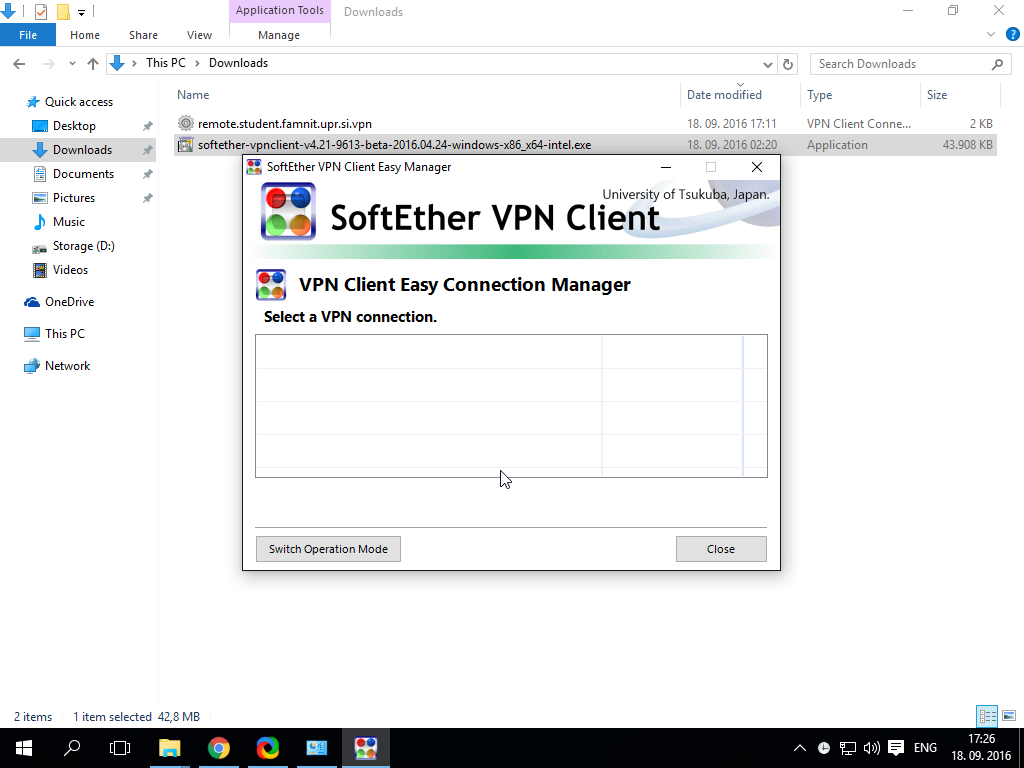Click the Task View taskbar icon
The width and height of the screenshot is (1024, 768).
120,748
